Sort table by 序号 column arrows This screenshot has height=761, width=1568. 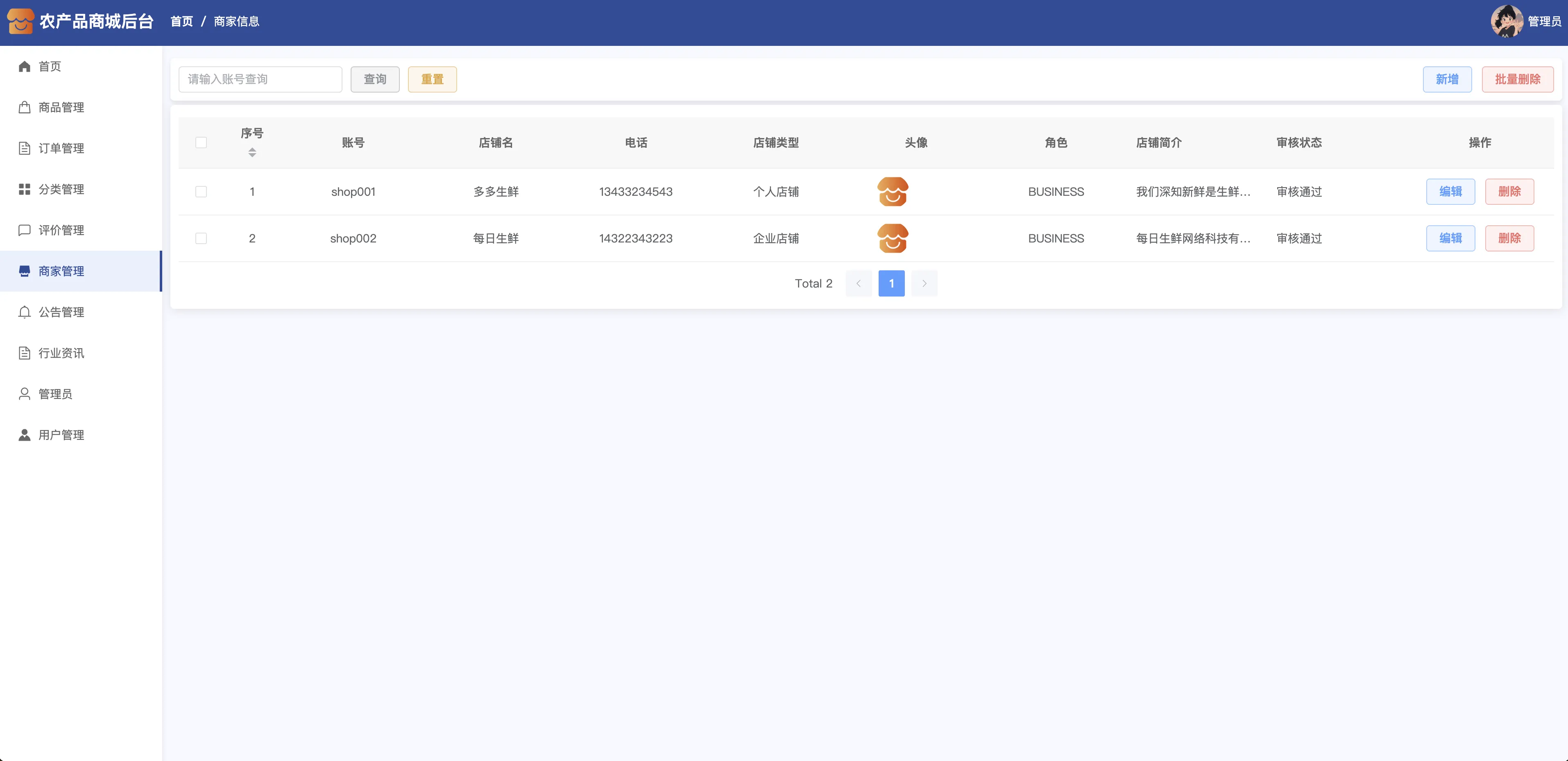pos(252,152)
